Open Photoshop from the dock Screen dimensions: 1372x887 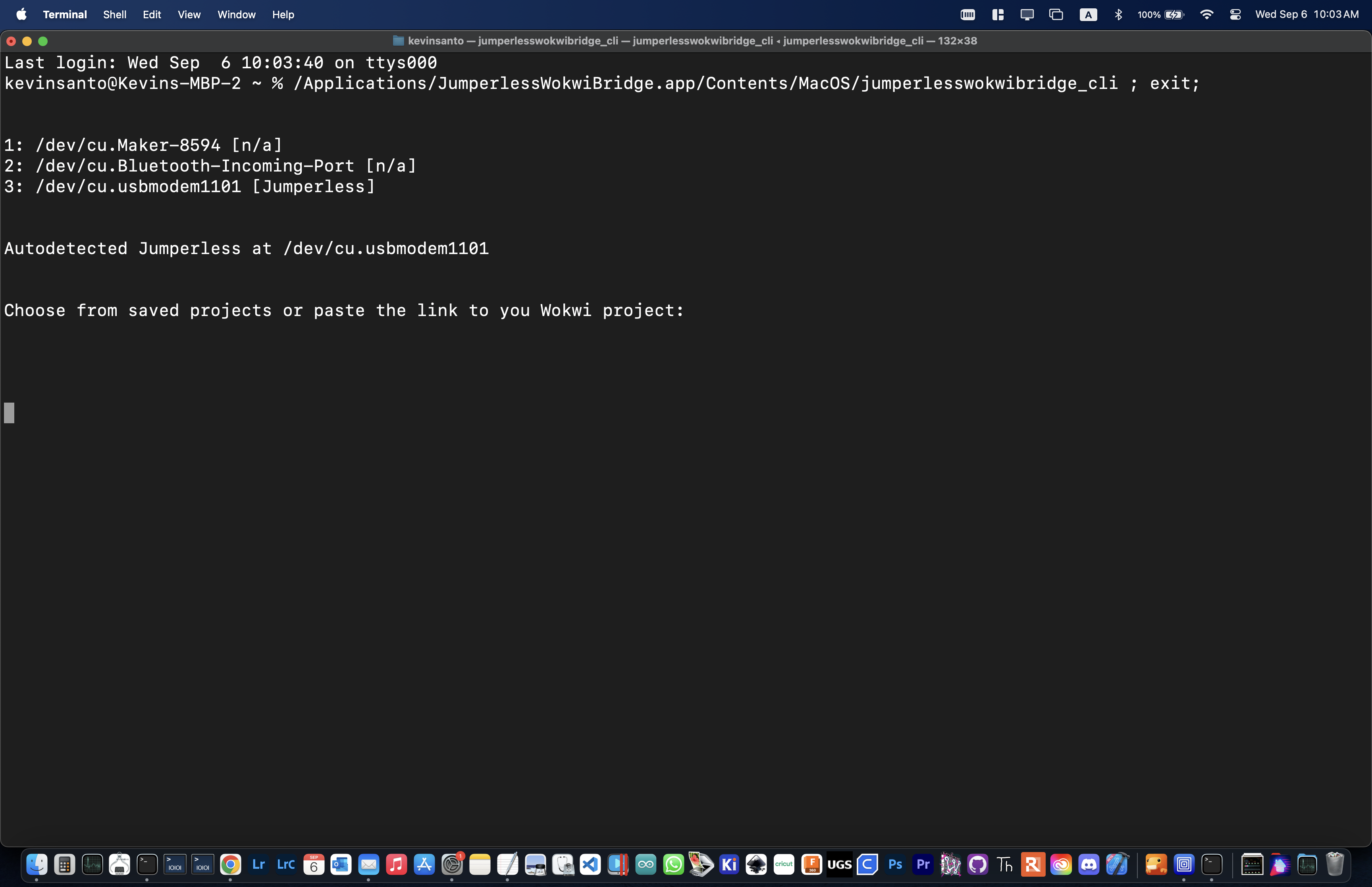coord(895,864)
